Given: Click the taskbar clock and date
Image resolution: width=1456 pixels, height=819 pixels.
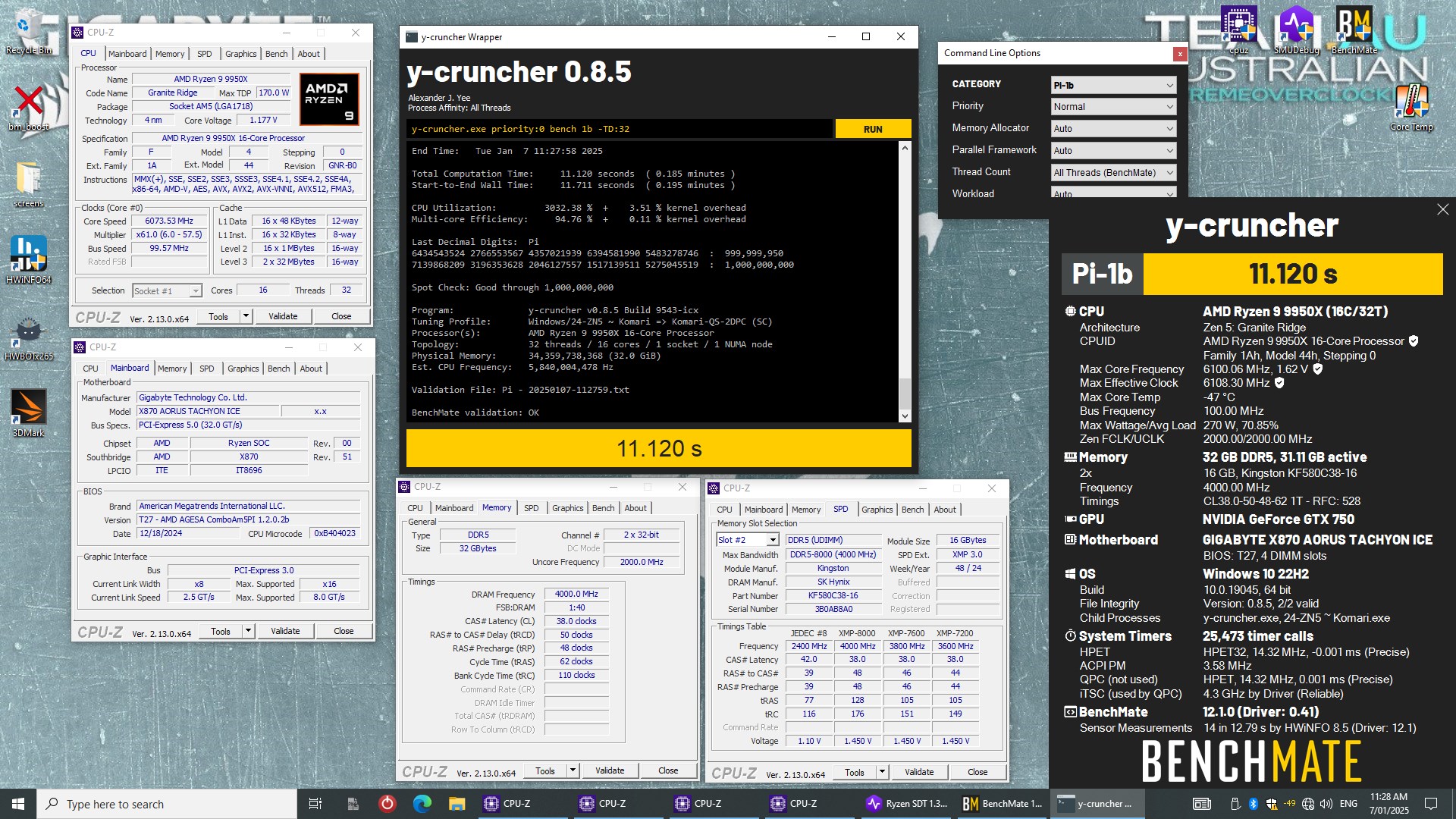Looking at the screenshot, I should click(x=1389, y=804).
